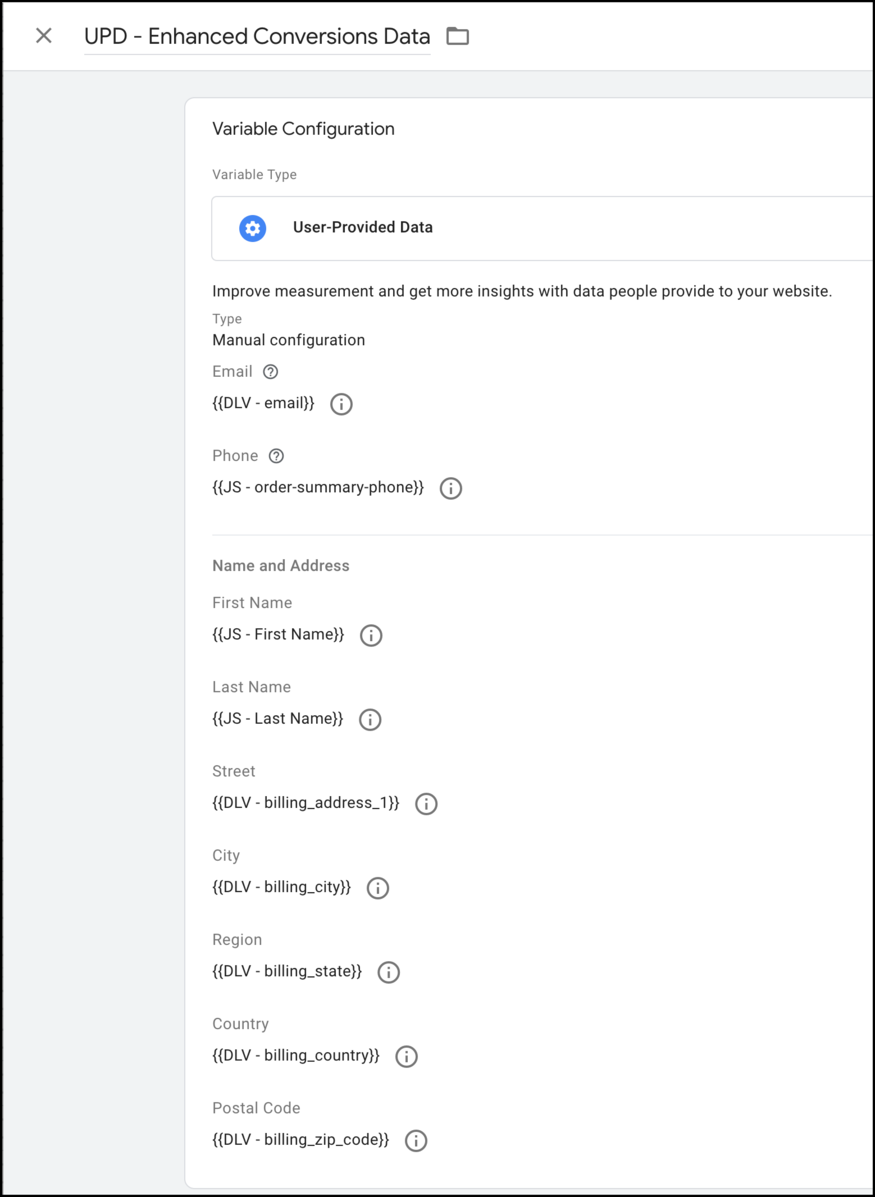The width and height of the screenshot is (875, 1197).
Task: Open the info icon beside {{JS - order-summary-phone}}
Action: point(451,488)
